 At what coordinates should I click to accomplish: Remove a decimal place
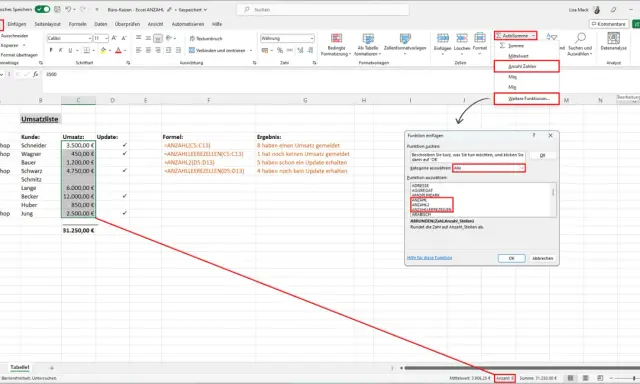[311, 50]
